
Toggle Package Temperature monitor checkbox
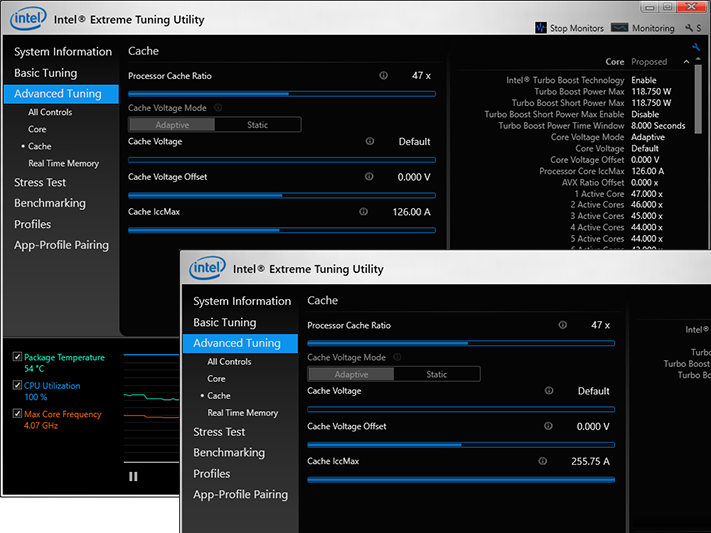17,357
